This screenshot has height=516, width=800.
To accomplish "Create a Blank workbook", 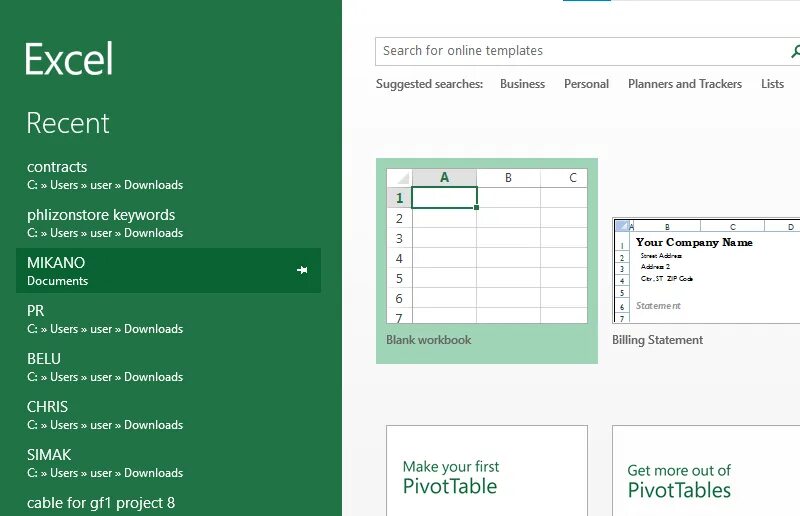I will (487, 261).
